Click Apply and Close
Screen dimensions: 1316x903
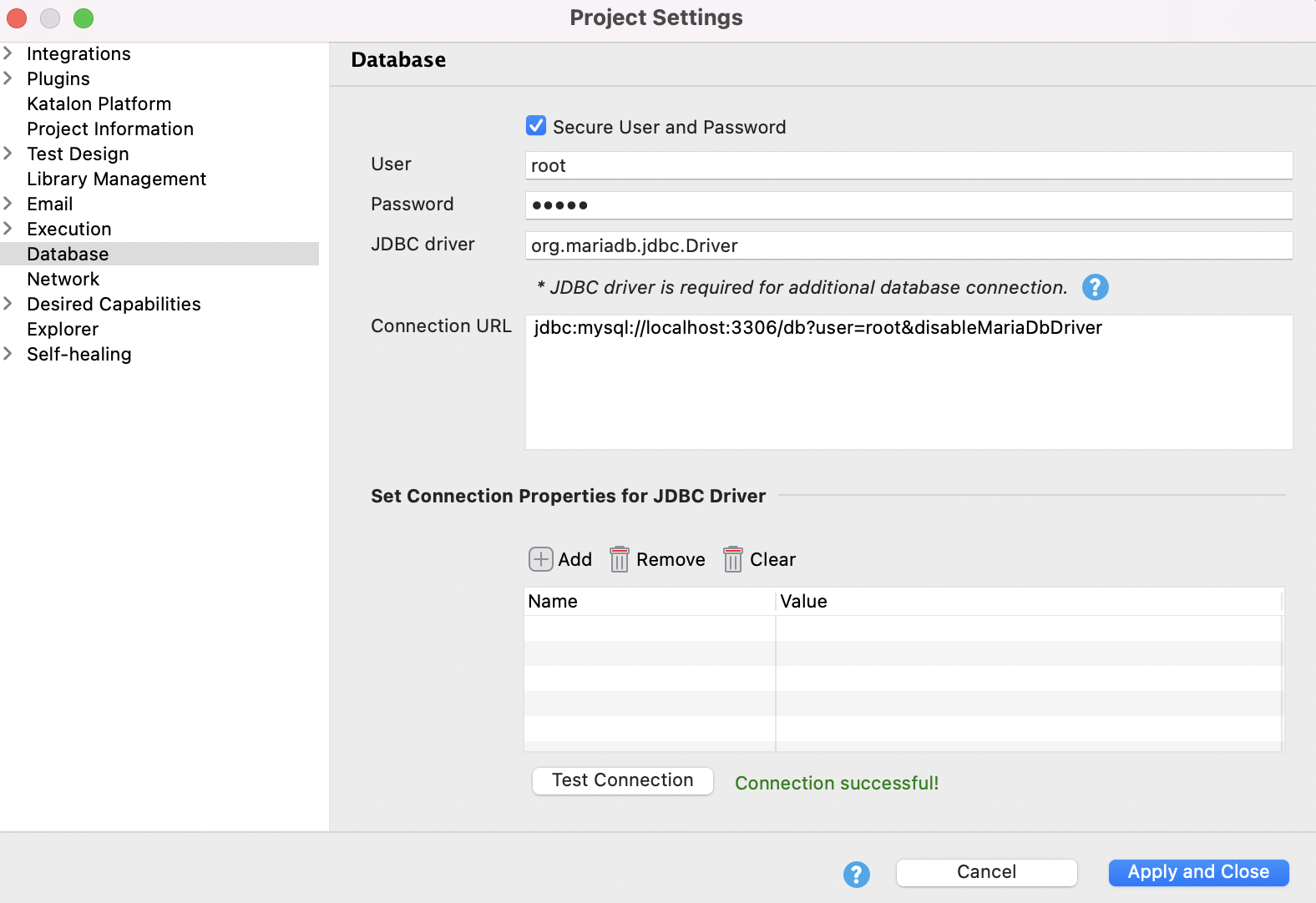point(1197,872)
